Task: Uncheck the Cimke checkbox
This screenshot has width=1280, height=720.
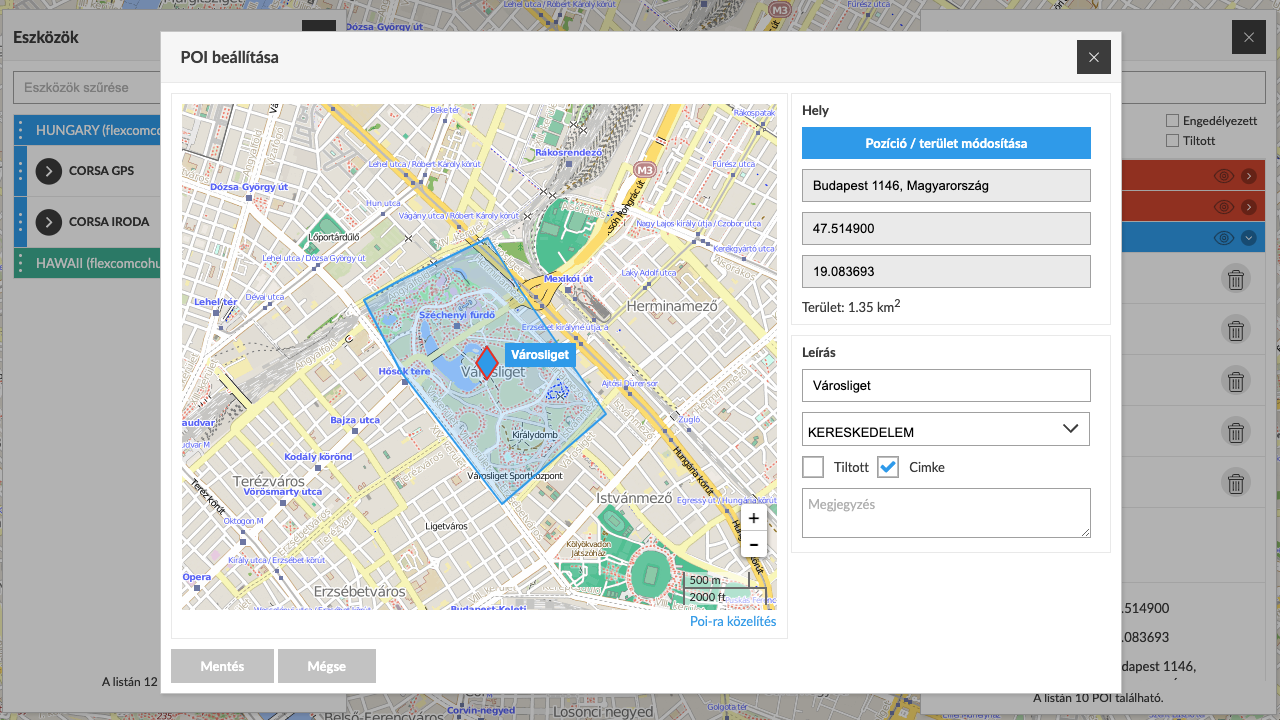Action: (x=888, y=467)
